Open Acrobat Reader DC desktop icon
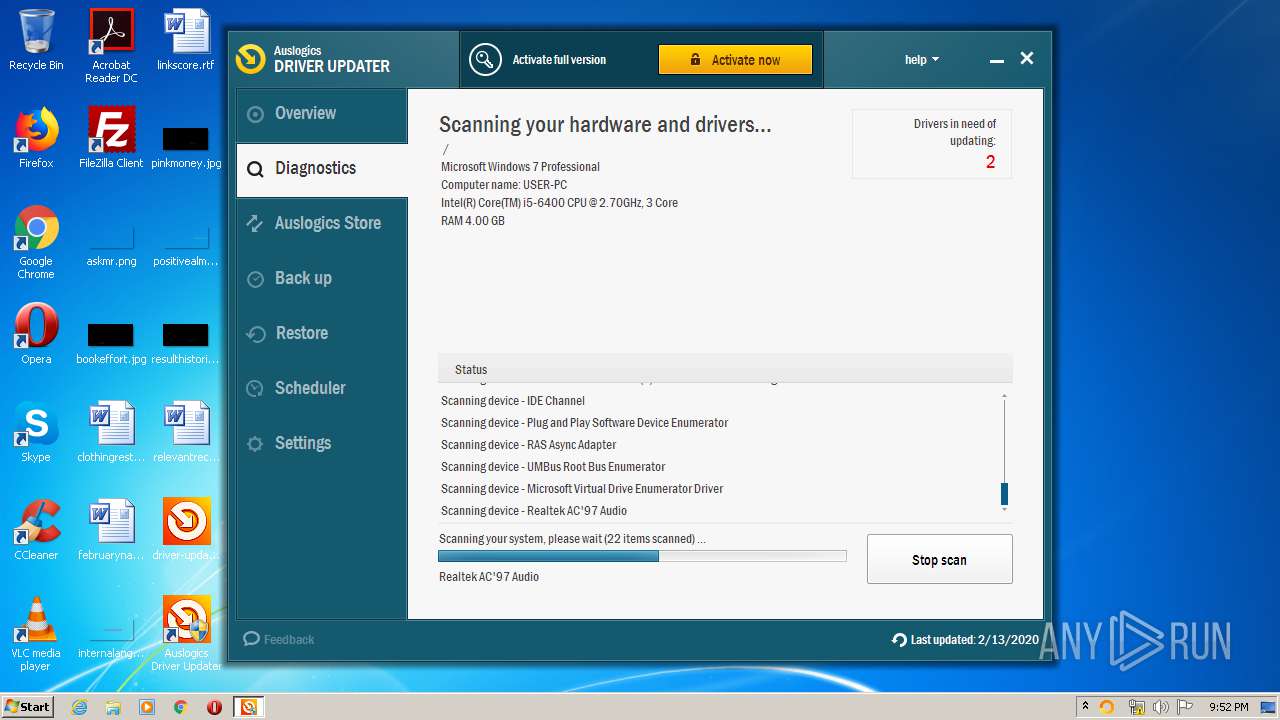1280x720 pixels. tap(111, 46)
